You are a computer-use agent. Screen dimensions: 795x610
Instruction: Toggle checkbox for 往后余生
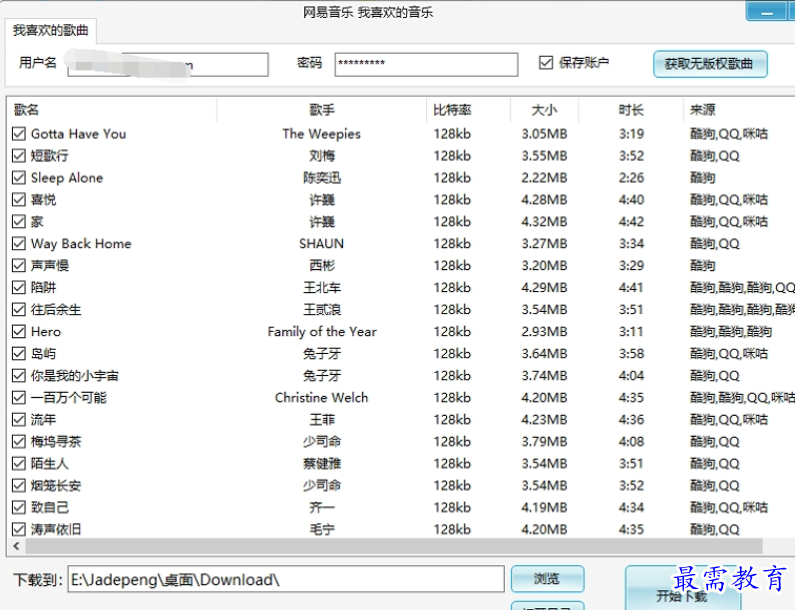[19, 309]
